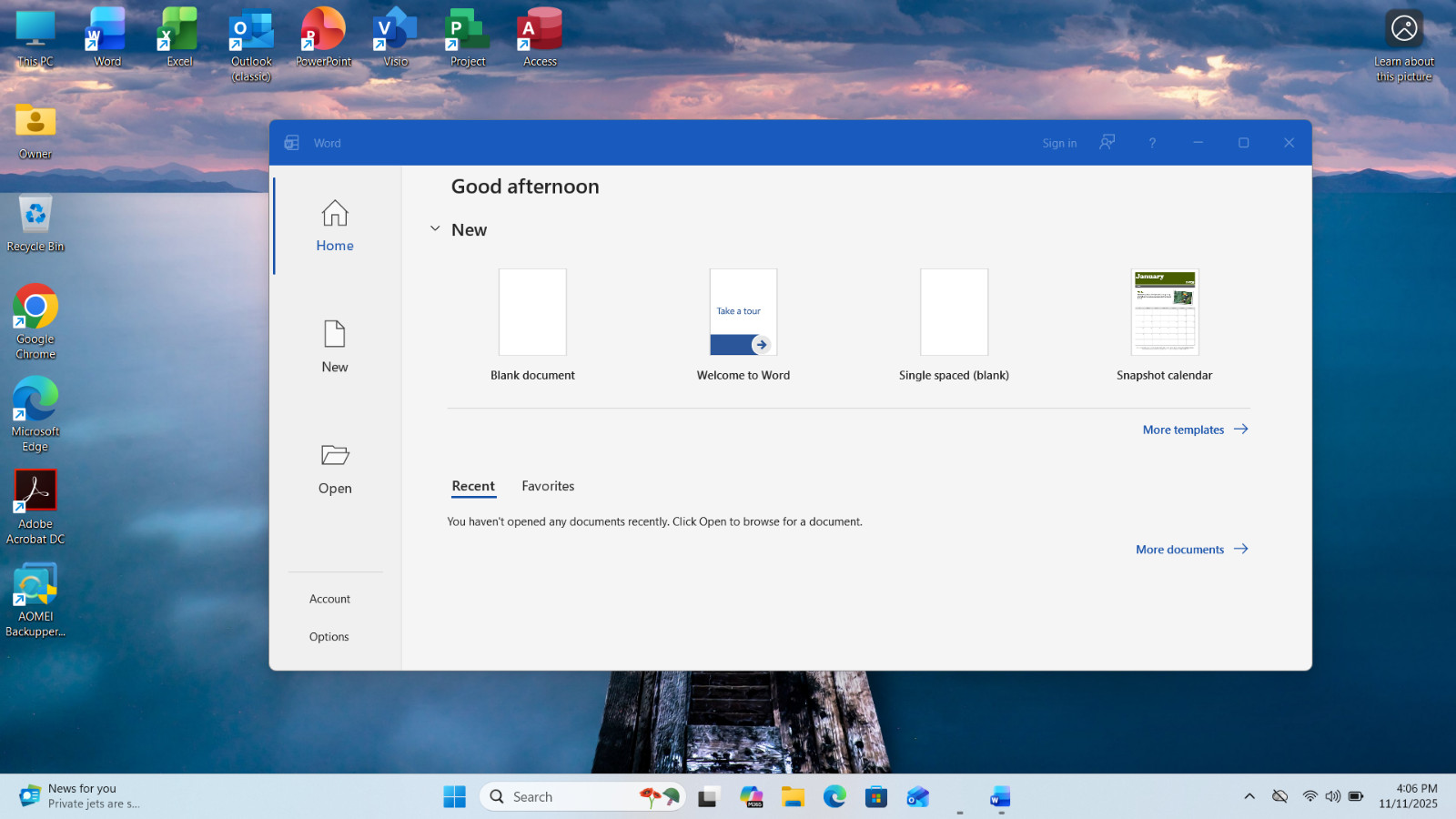Select the Owner folder on desktop

point(35,131)
